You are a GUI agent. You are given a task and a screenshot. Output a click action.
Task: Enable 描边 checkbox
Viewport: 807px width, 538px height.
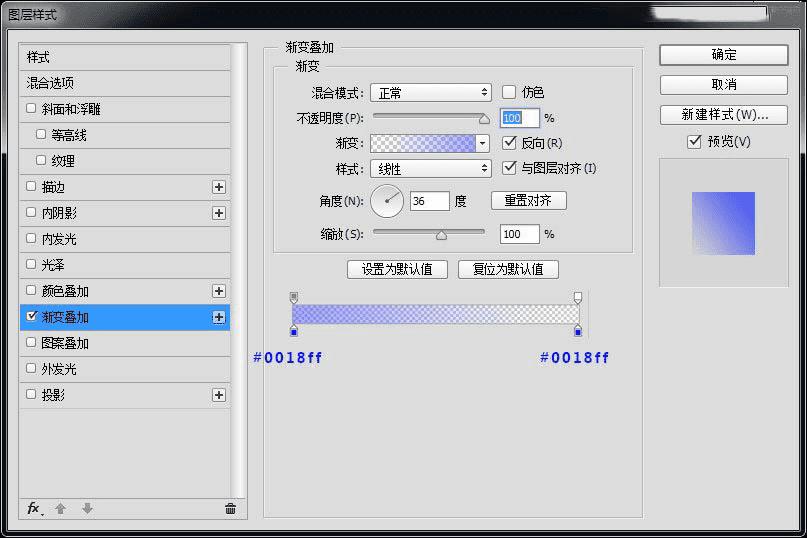click(31, 186)
